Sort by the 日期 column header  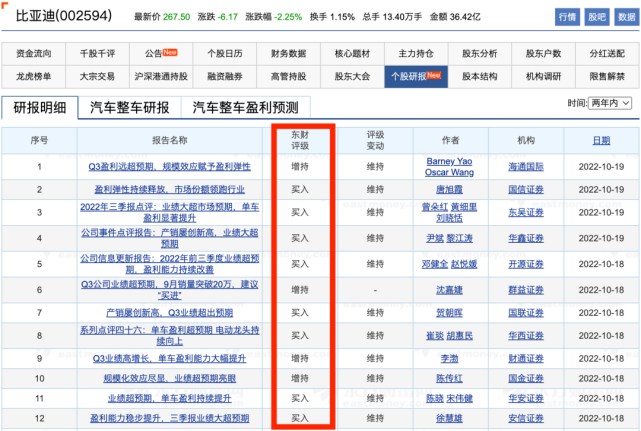(601, 141)
